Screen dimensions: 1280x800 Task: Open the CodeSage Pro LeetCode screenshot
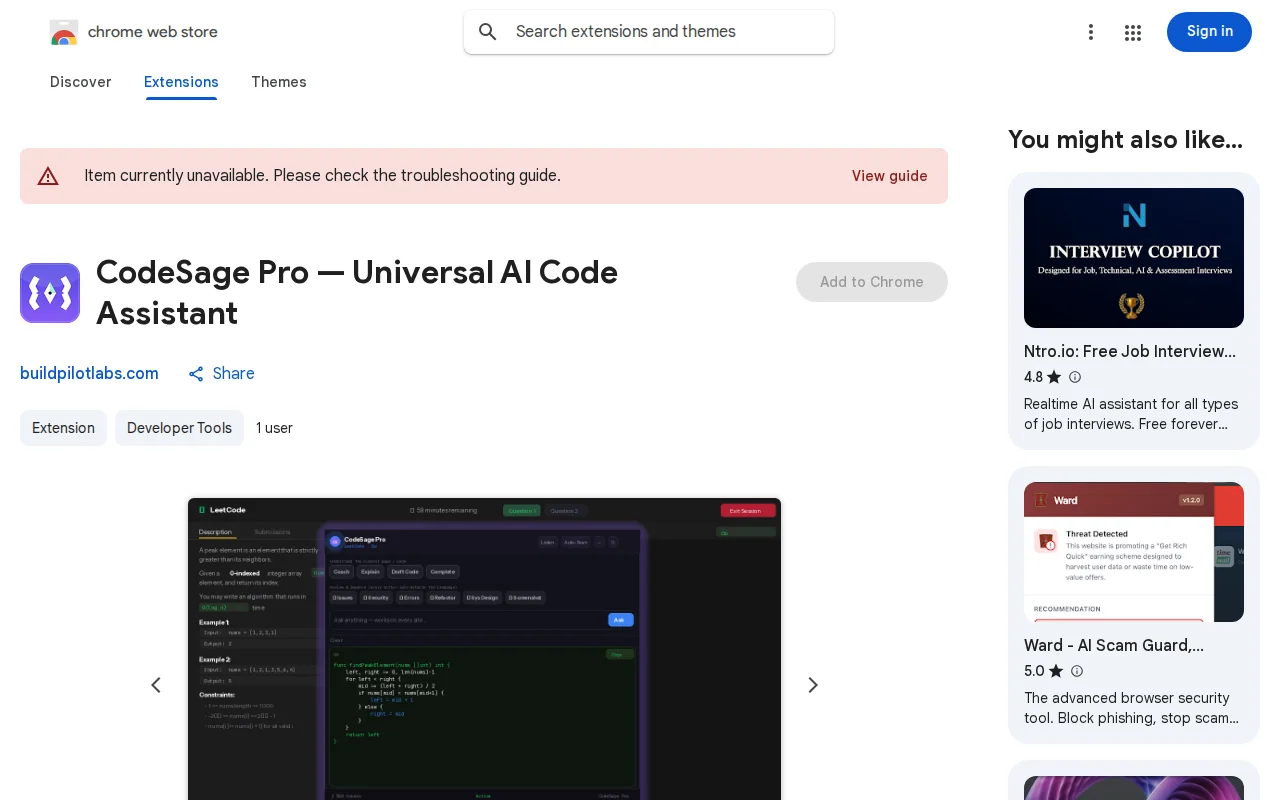click(484, 649)
